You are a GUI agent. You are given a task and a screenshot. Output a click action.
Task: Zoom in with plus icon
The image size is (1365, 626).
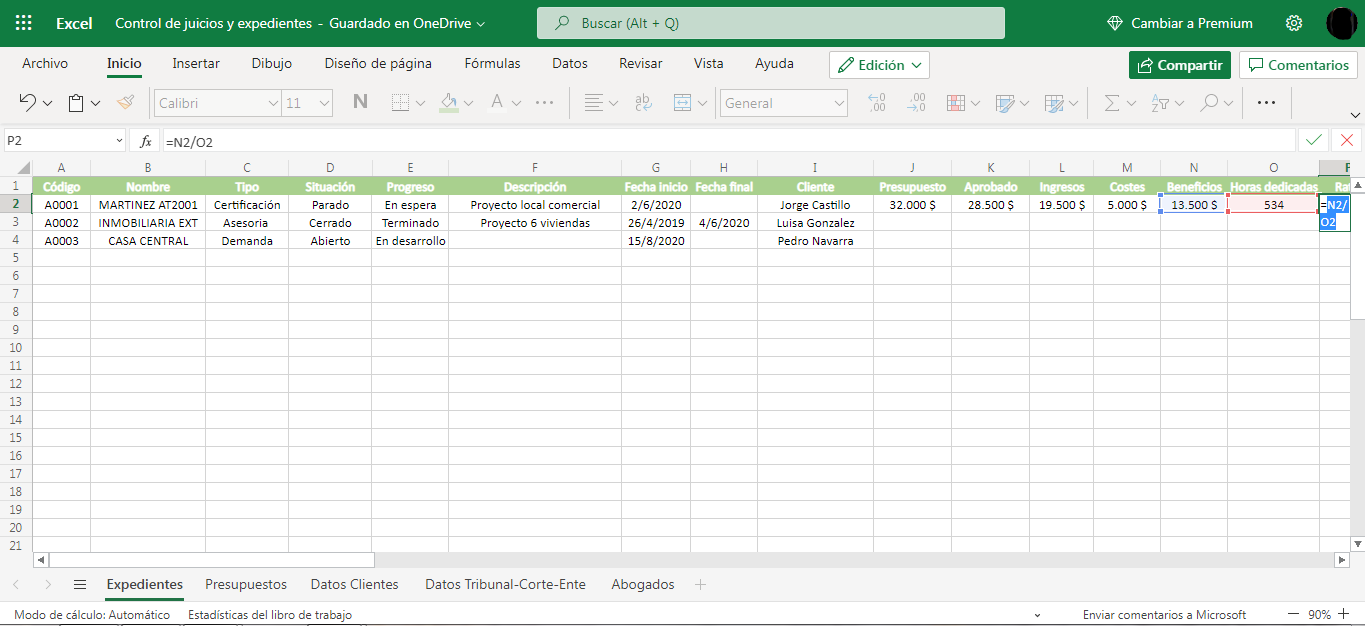pyautogui.click(x=1344, y=614)
